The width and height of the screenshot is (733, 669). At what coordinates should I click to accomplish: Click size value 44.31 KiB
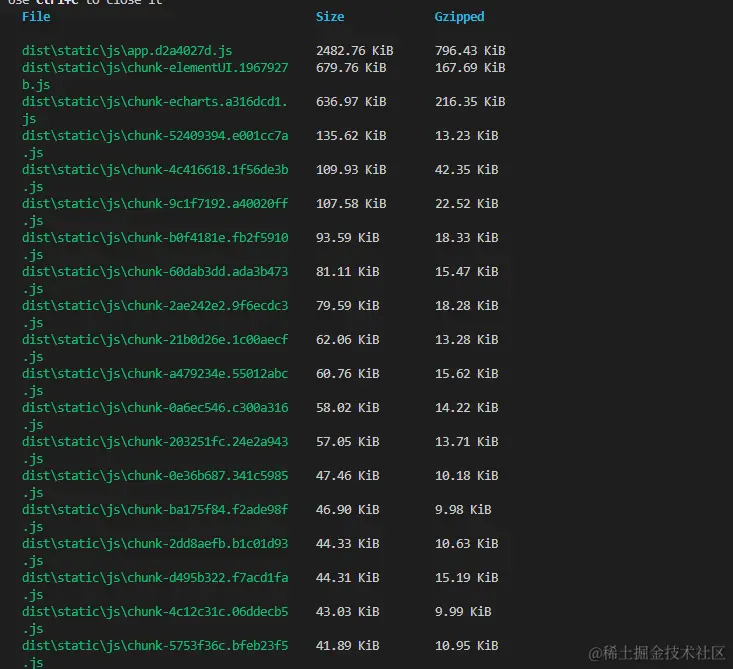348,578
